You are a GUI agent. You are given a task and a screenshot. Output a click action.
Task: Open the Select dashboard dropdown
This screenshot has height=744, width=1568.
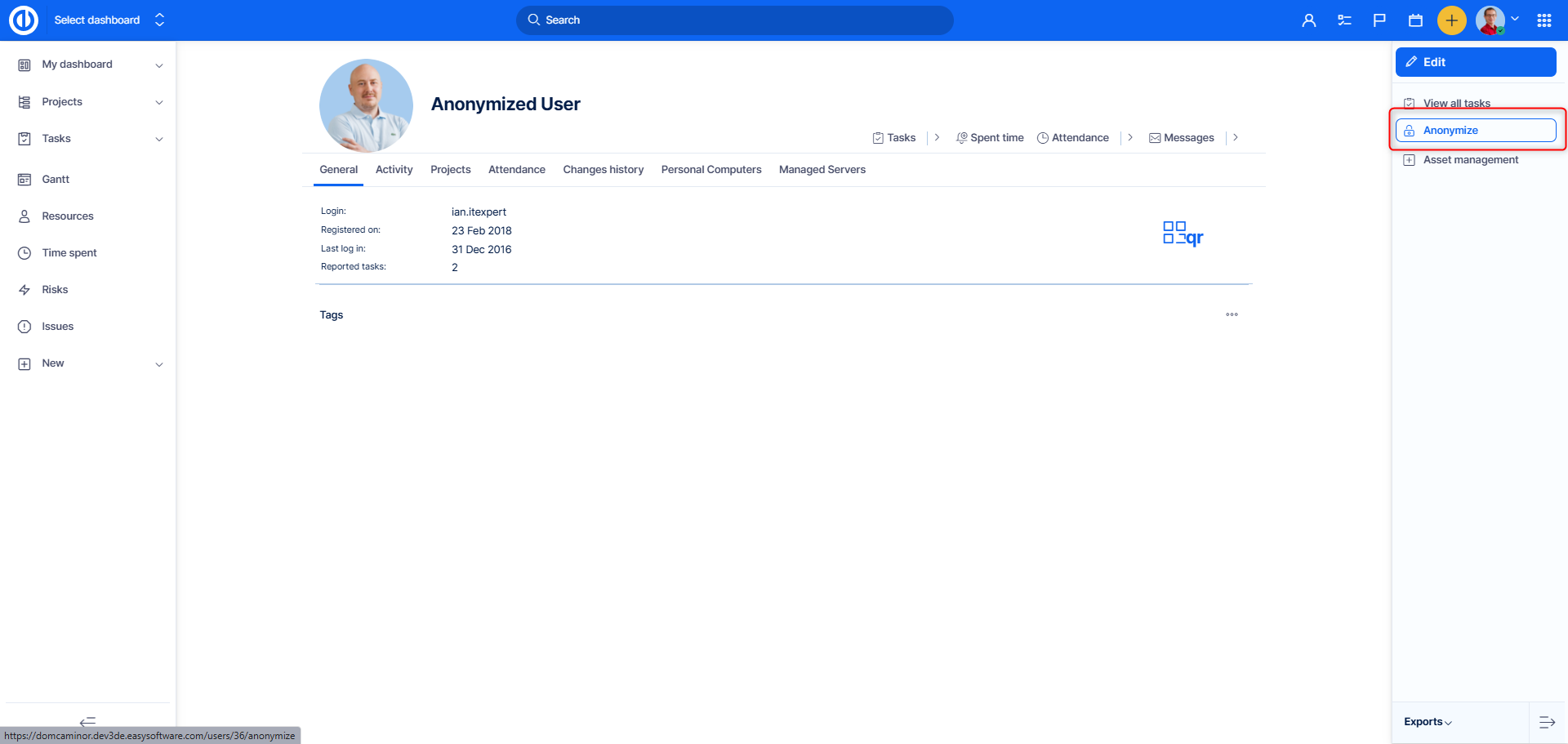(x=109, y=20)
